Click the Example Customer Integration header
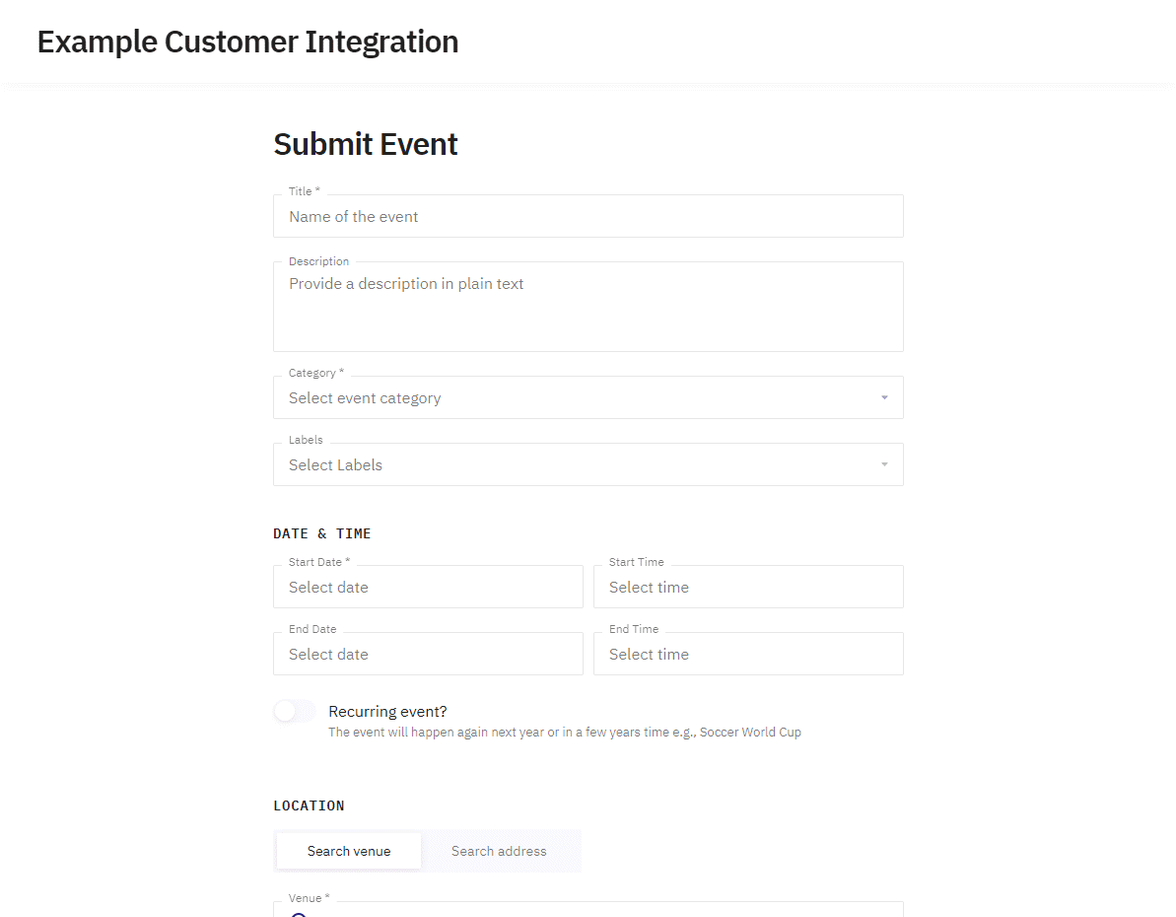 [247, 41]
